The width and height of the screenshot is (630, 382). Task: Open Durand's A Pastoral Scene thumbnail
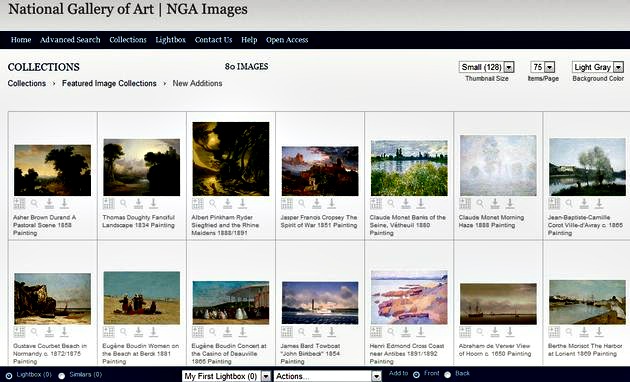click(x=52, y=170)
